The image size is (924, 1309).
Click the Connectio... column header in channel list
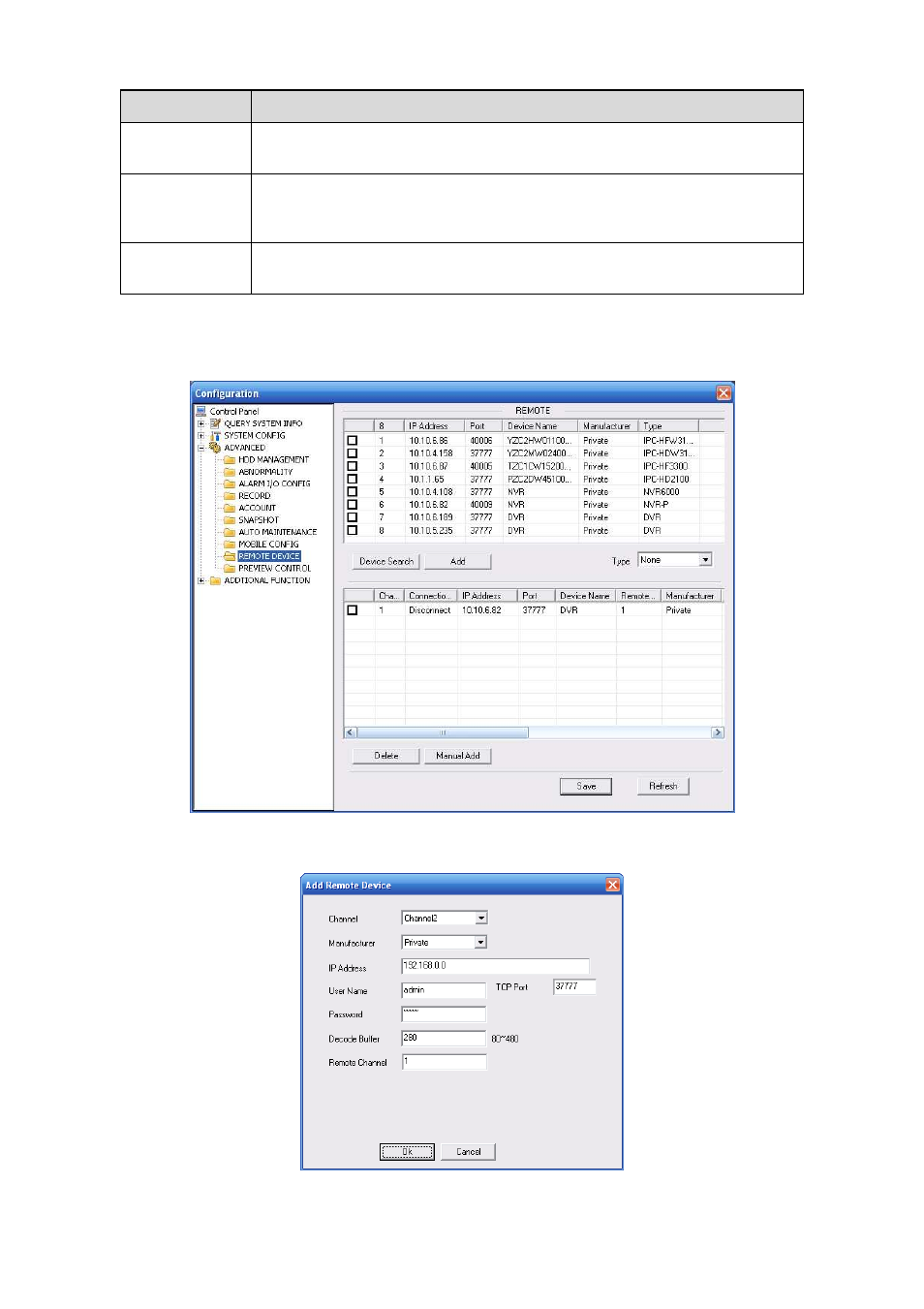431,595
